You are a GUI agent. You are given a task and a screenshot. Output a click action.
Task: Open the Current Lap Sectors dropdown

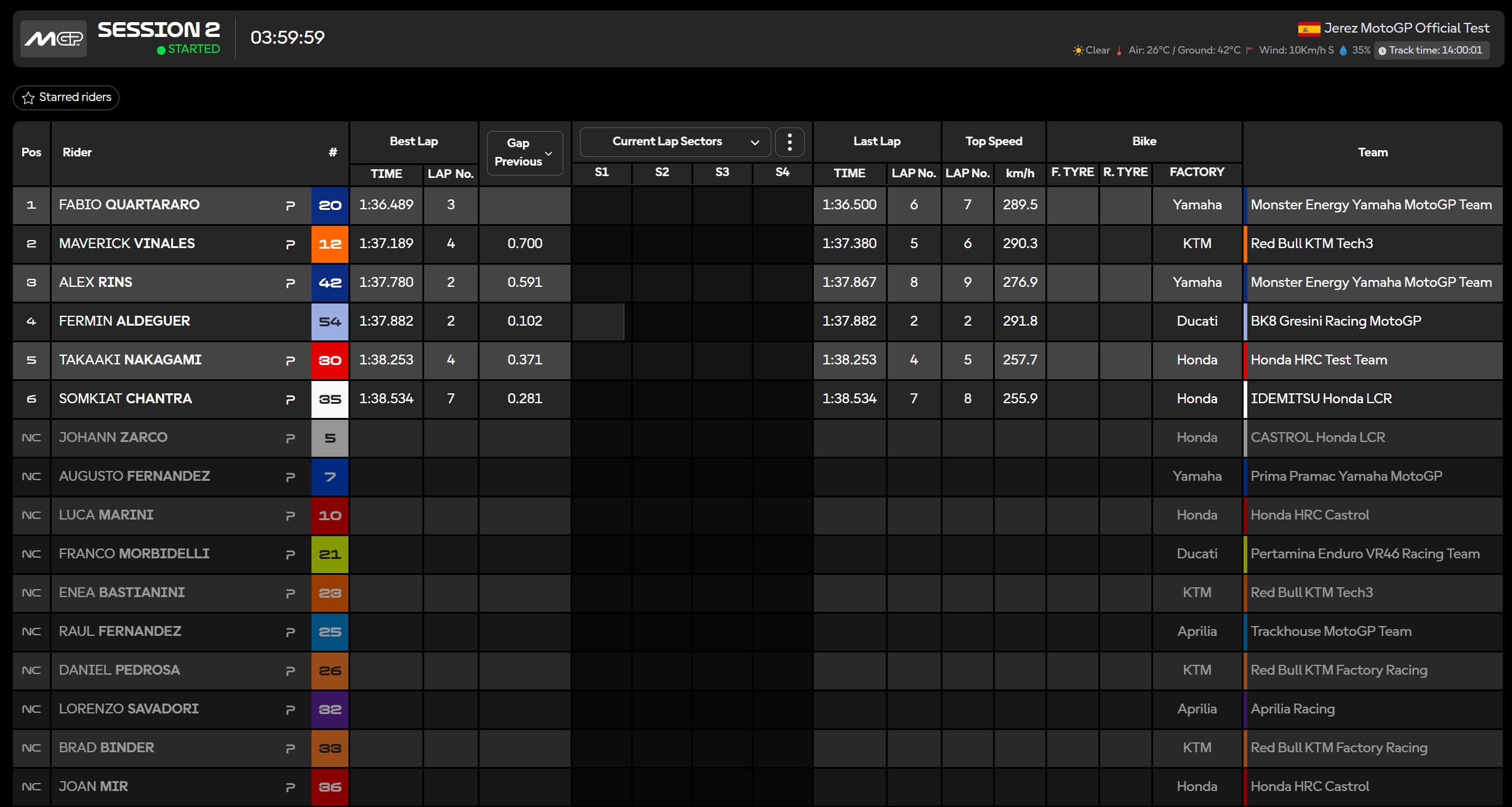click(675, 142)
